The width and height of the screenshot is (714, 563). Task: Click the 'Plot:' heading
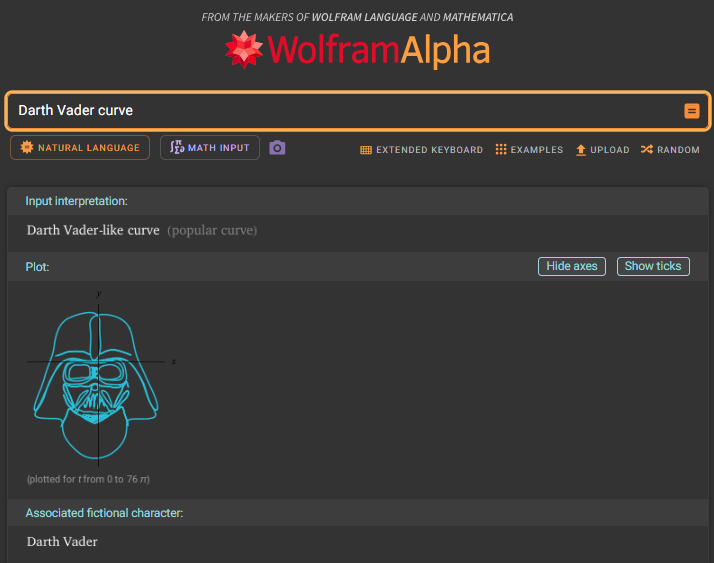pyautogui.click(x=37, y=267)
